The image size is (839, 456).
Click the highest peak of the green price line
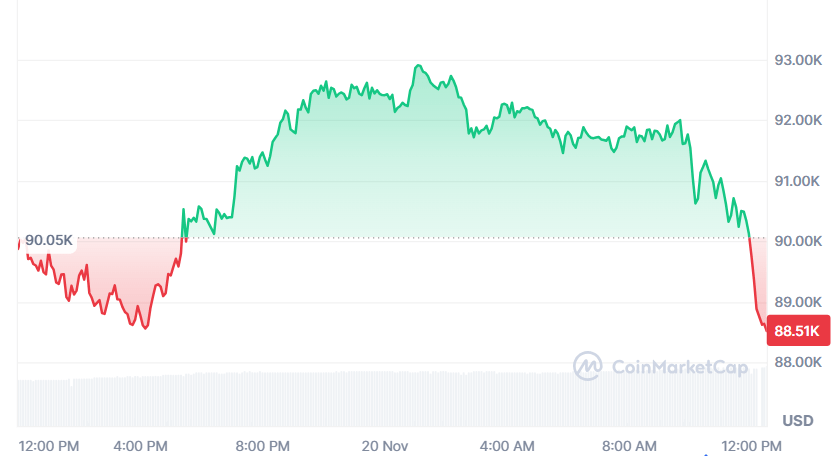417,66
